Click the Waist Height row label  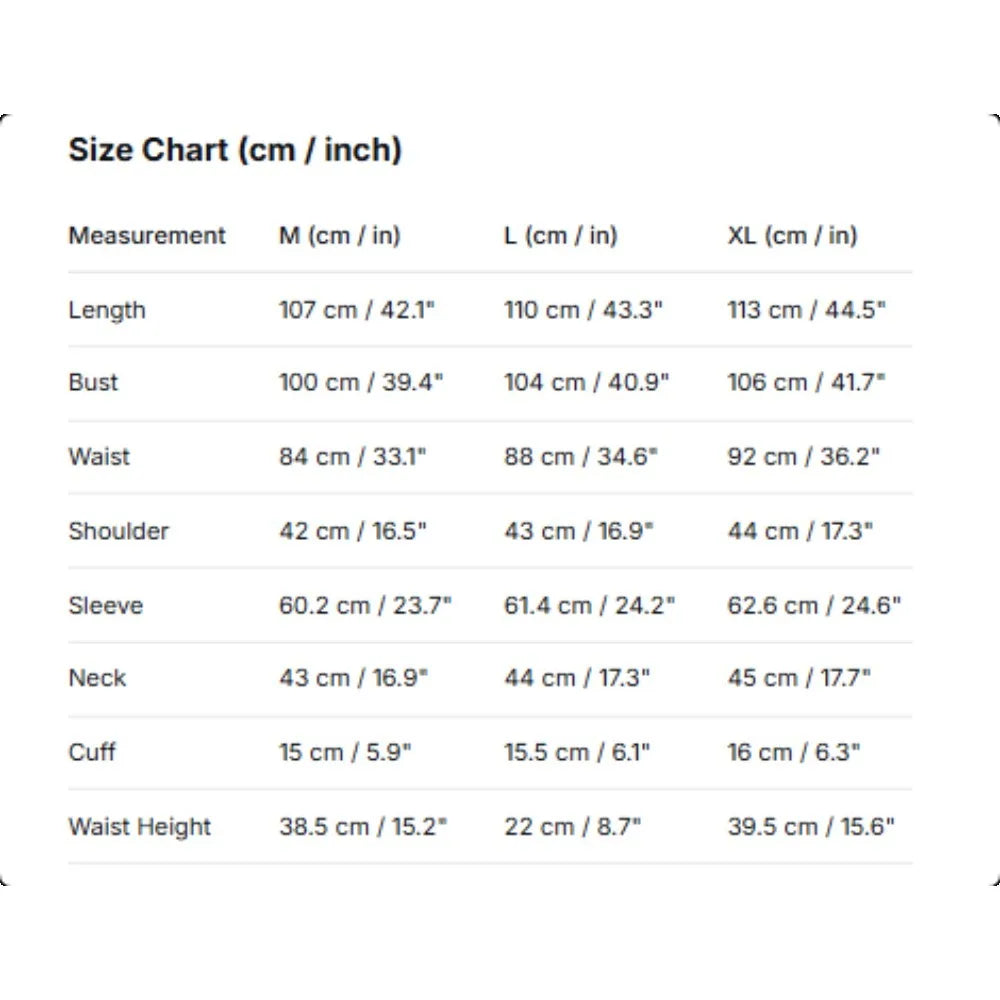click(140, 827)
